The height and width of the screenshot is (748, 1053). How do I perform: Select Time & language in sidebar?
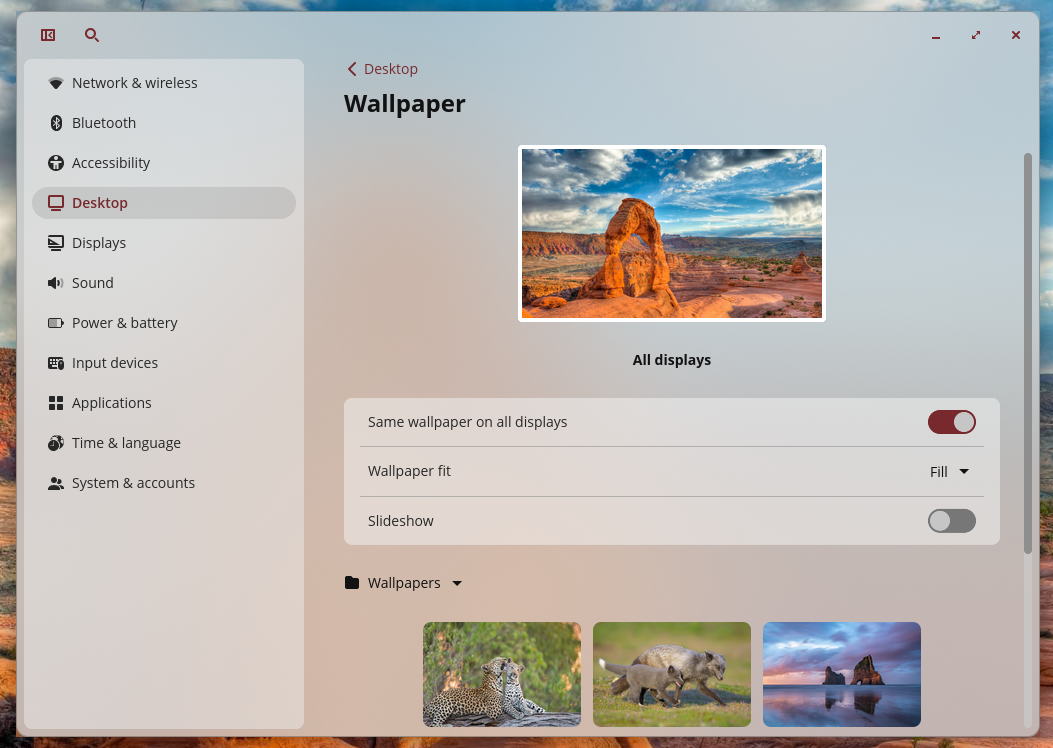point(126,443)
